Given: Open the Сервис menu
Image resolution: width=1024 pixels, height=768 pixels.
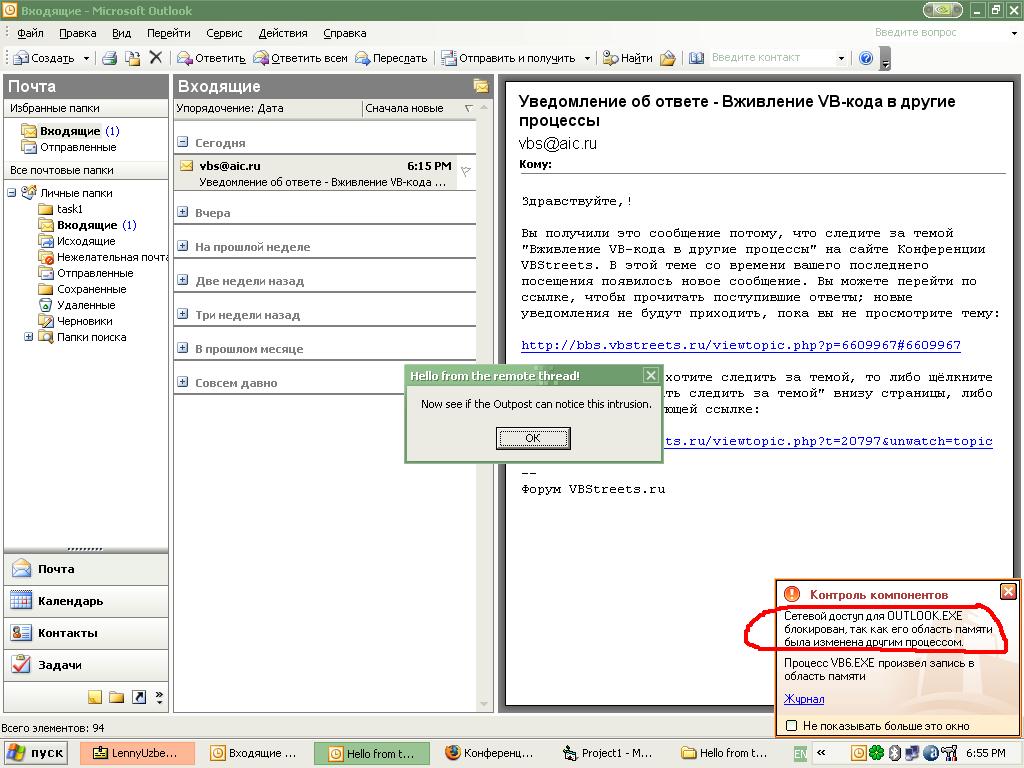Looking at the screenshot, I should [x=224, y=33].
